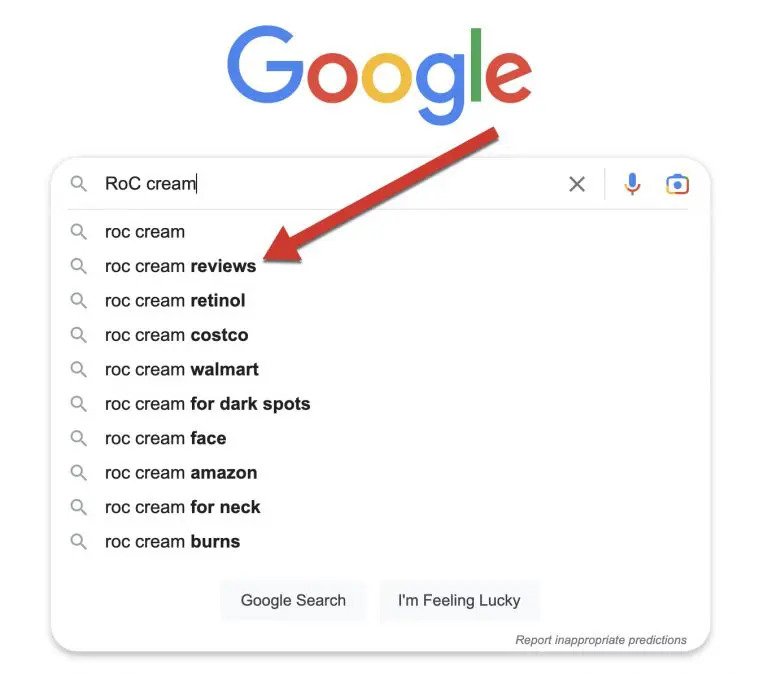Pick the "roc cream for neck" suggestion
768x674 pixels.
(182, 507)
